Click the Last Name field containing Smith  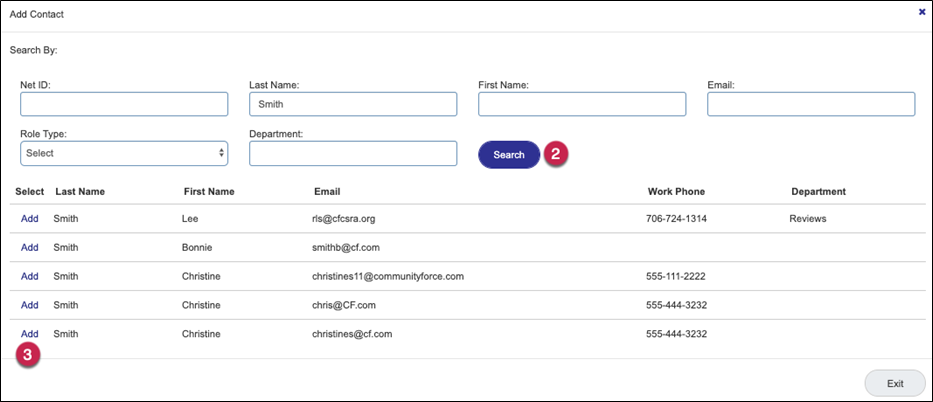352,105
